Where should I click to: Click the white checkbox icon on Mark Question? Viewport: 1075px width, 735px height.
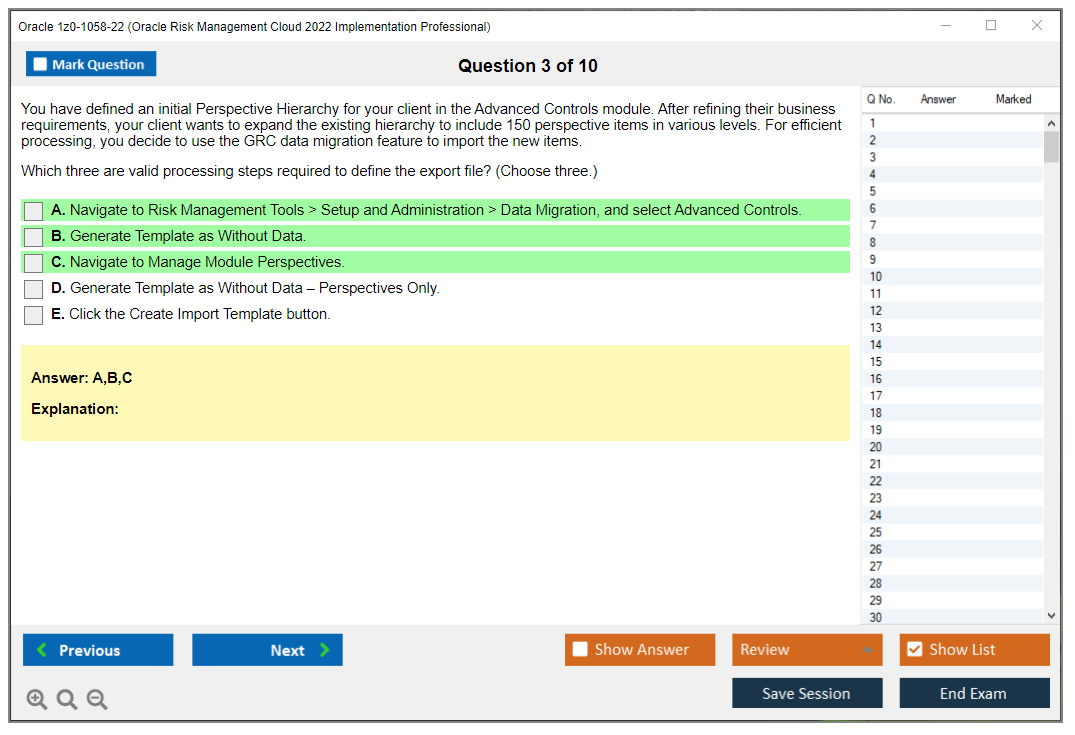(x=39, y=63)
